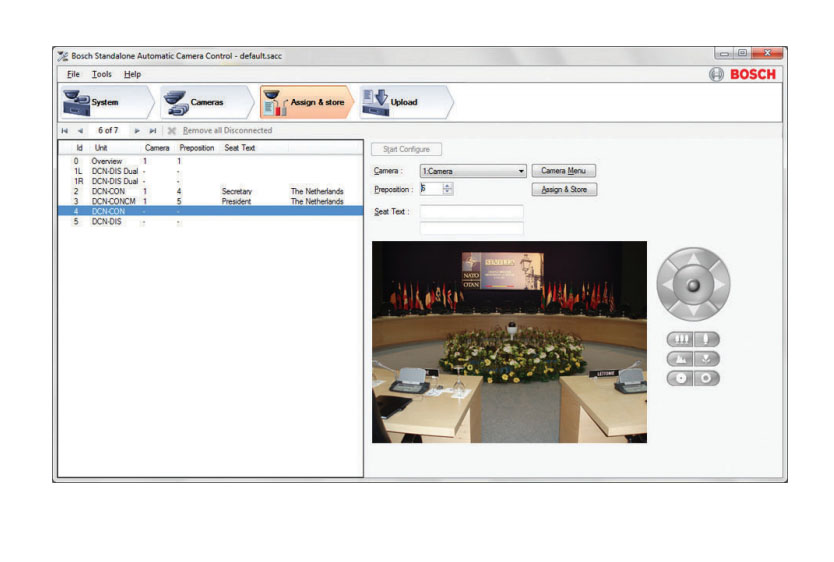Switch to the Cameras step tab
Viewport: 834px width, 562px height.
coord(207,102)
